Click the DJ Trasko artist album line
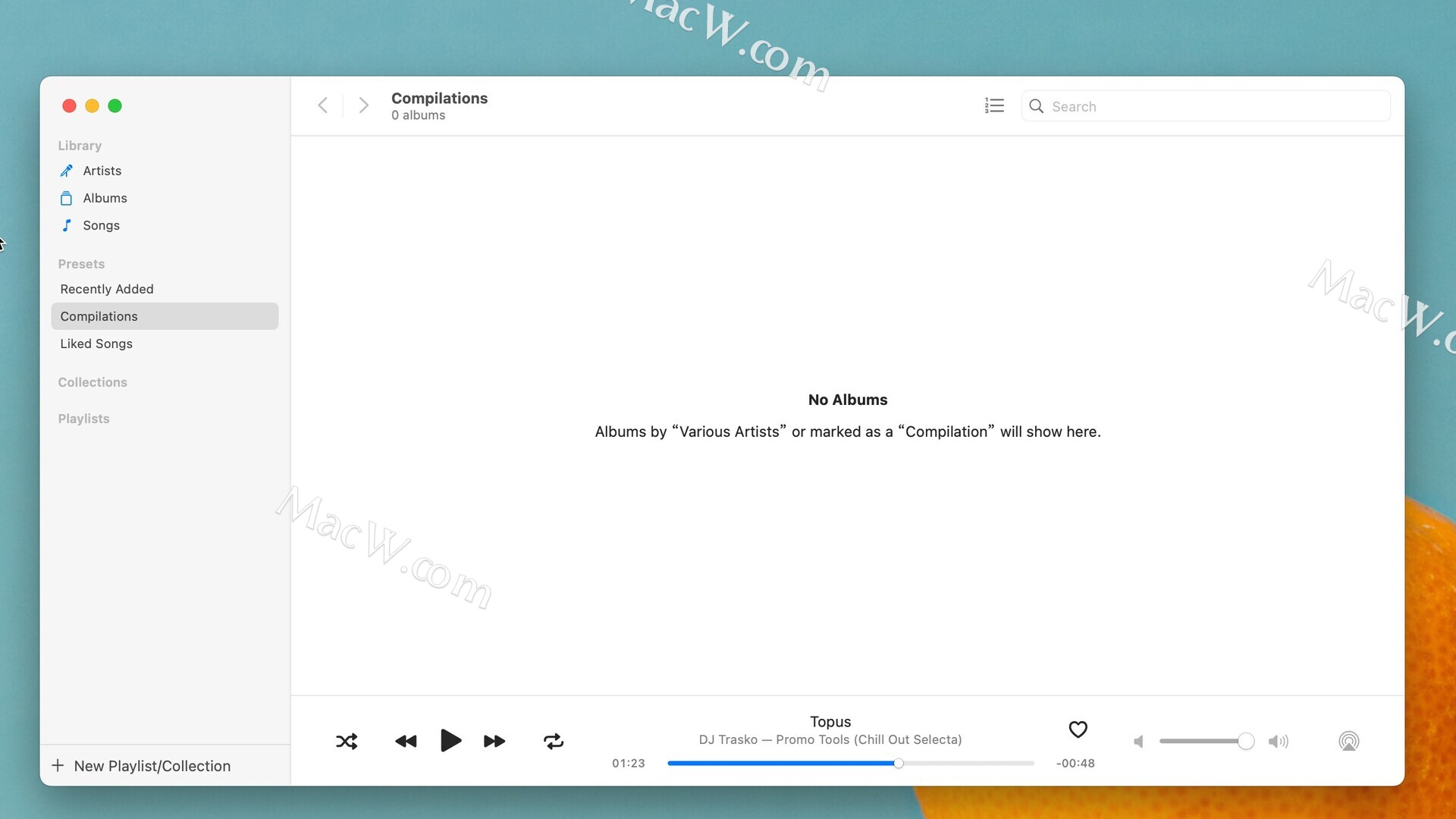The width and height of the screenshot is (1456, 819). coord(830,739)
